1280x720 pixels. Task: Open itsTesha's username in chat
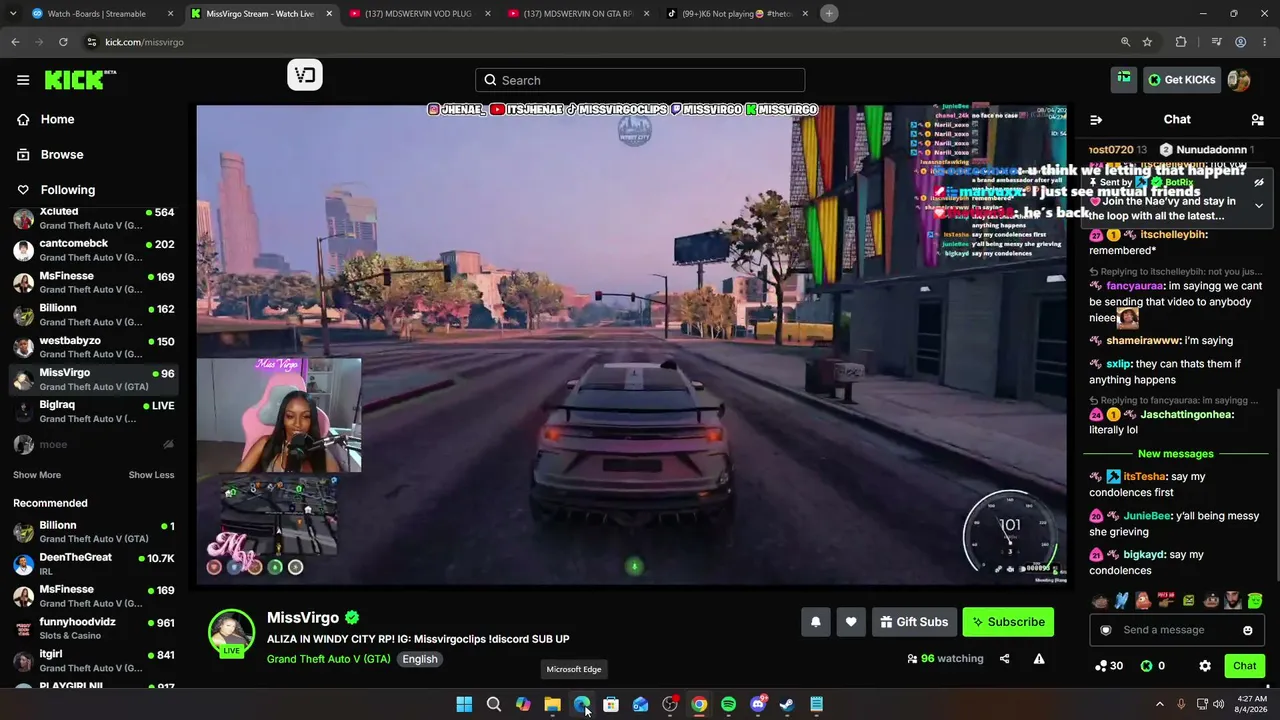pos(1144,477)
